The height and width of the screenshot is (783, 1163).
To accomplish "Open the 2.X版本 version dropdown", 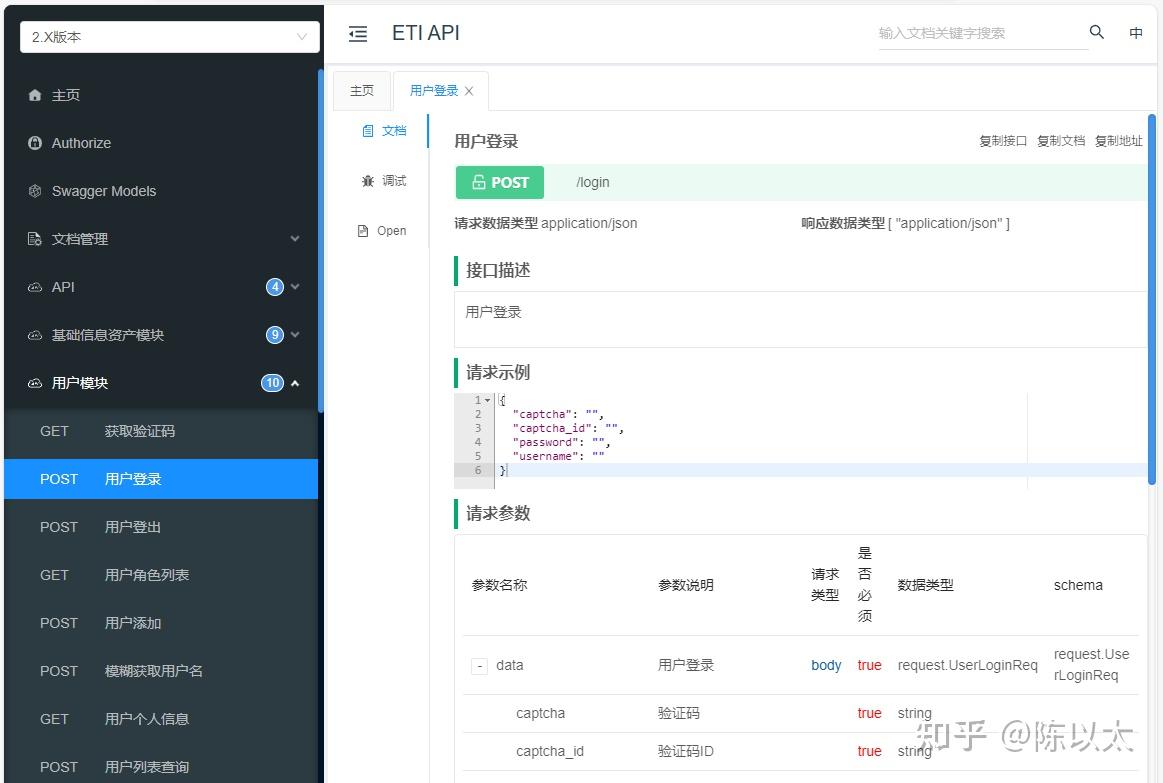I will (170, 36).
